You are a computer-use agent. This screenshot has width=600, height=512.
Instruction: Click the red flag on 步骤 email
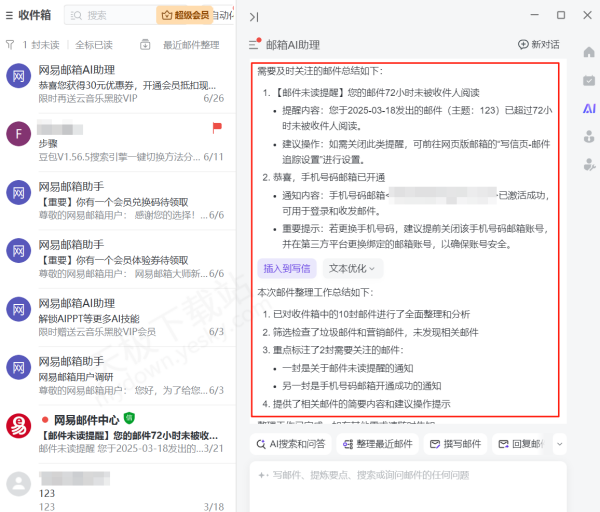[217, 128]
